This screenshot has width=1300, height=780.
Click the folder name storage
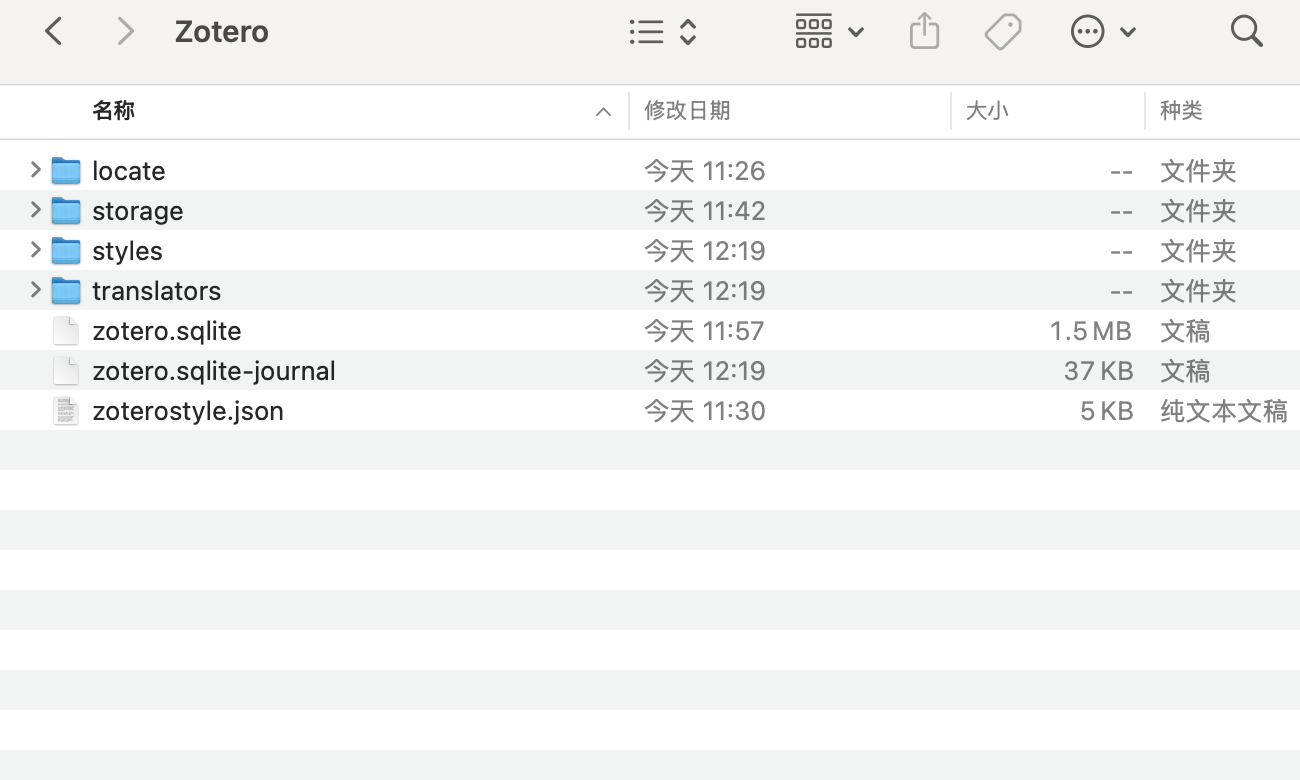138,211
